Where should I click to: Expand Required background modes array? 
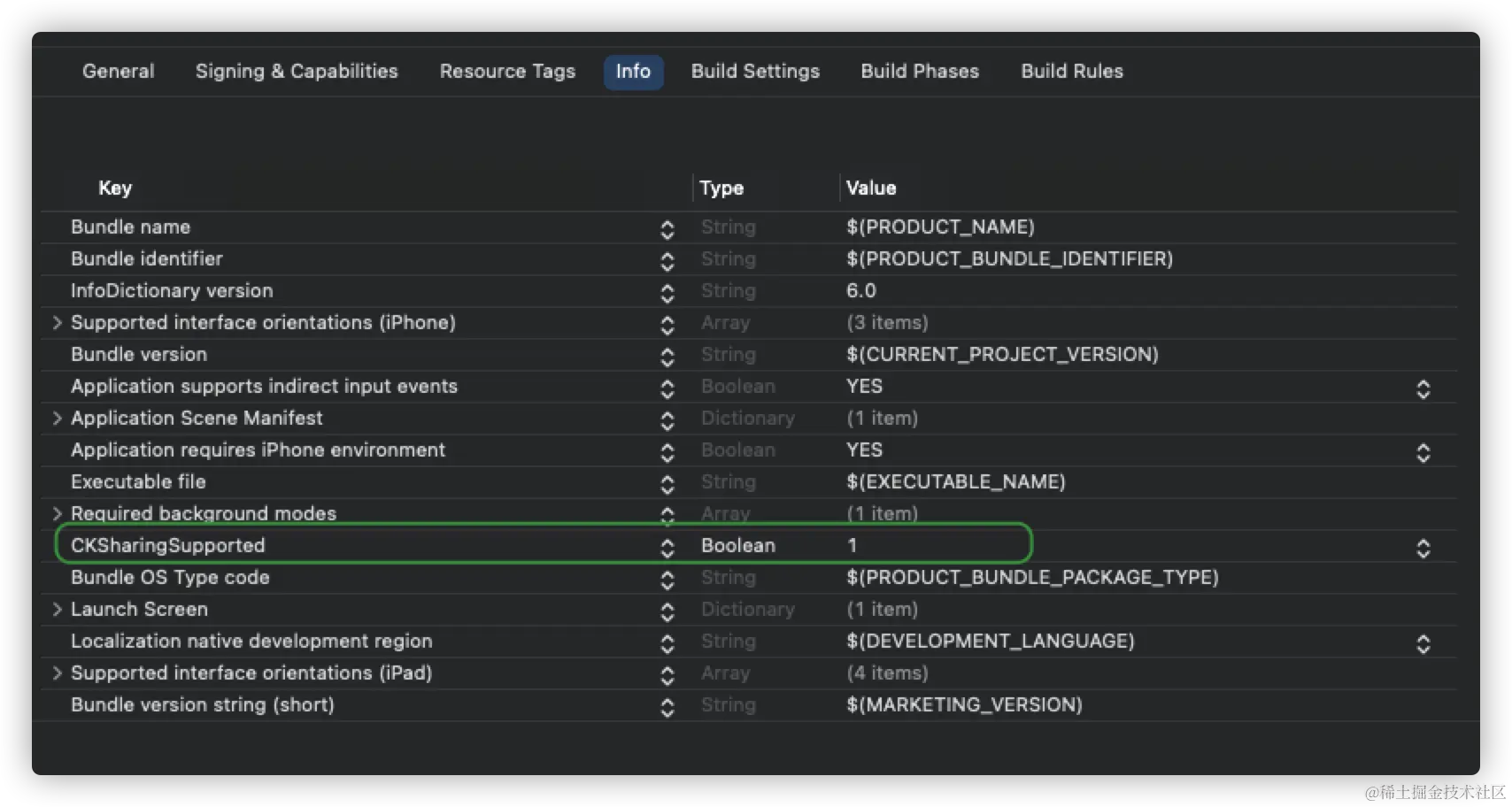pyautogui.click(x=58, y=514)
